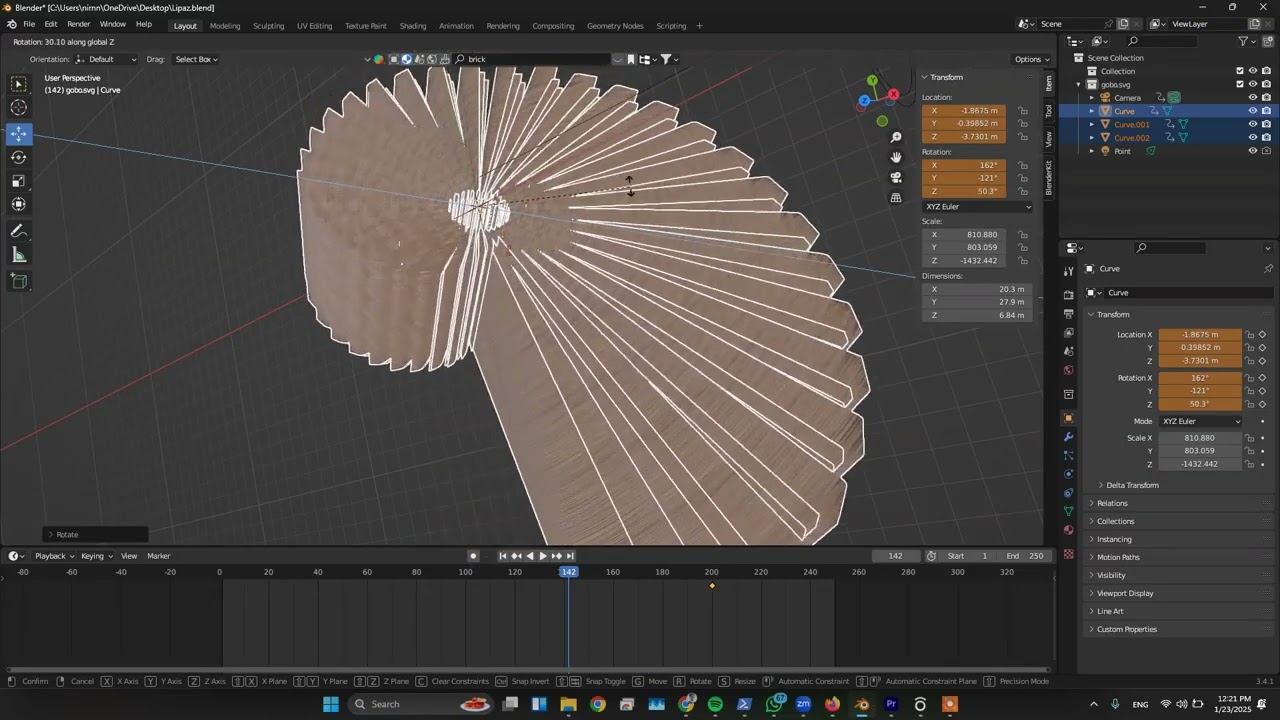Select the Scale tool
1280x720 pixels.
point(19,181)
